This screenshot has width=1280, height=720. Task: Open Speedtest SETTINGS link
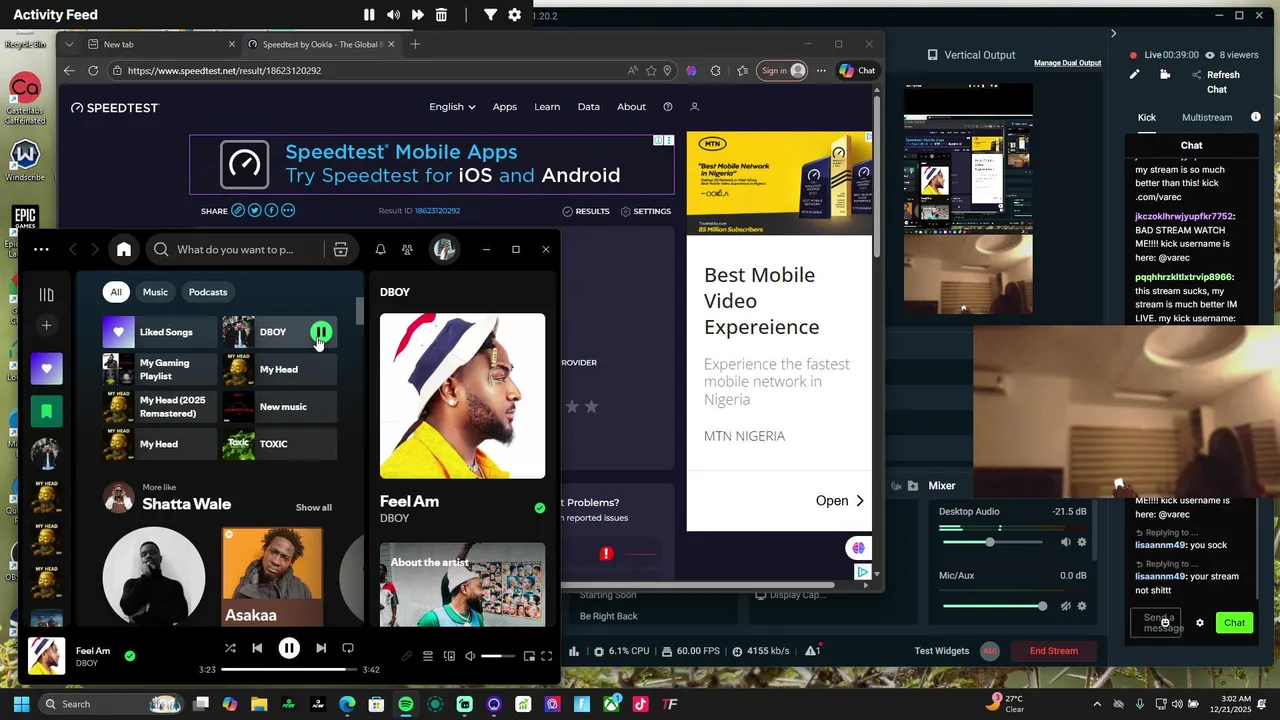pos(646,211)
